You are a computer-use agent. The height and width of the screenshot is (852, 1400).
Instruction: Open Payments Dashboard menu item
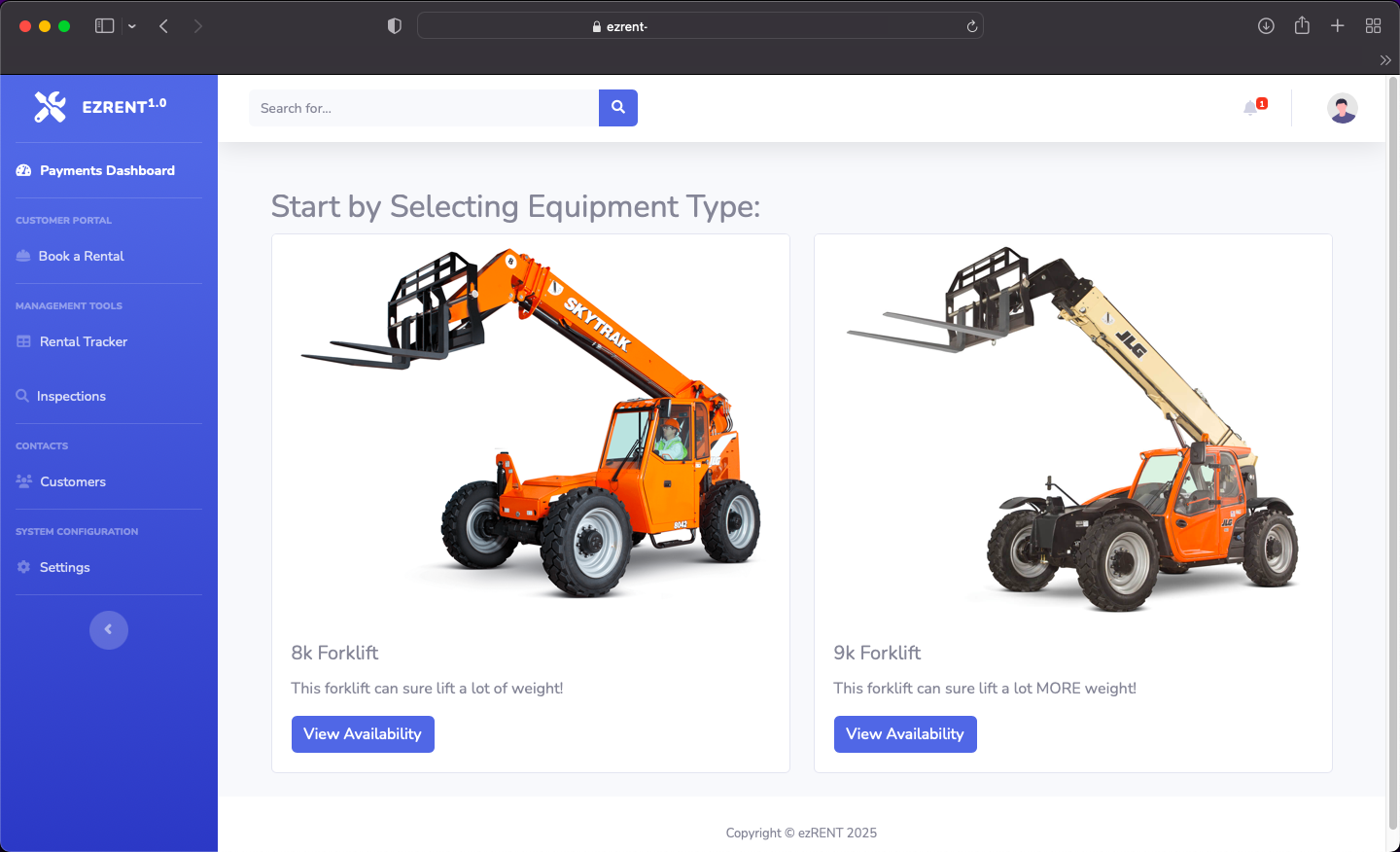coord(109,170)
